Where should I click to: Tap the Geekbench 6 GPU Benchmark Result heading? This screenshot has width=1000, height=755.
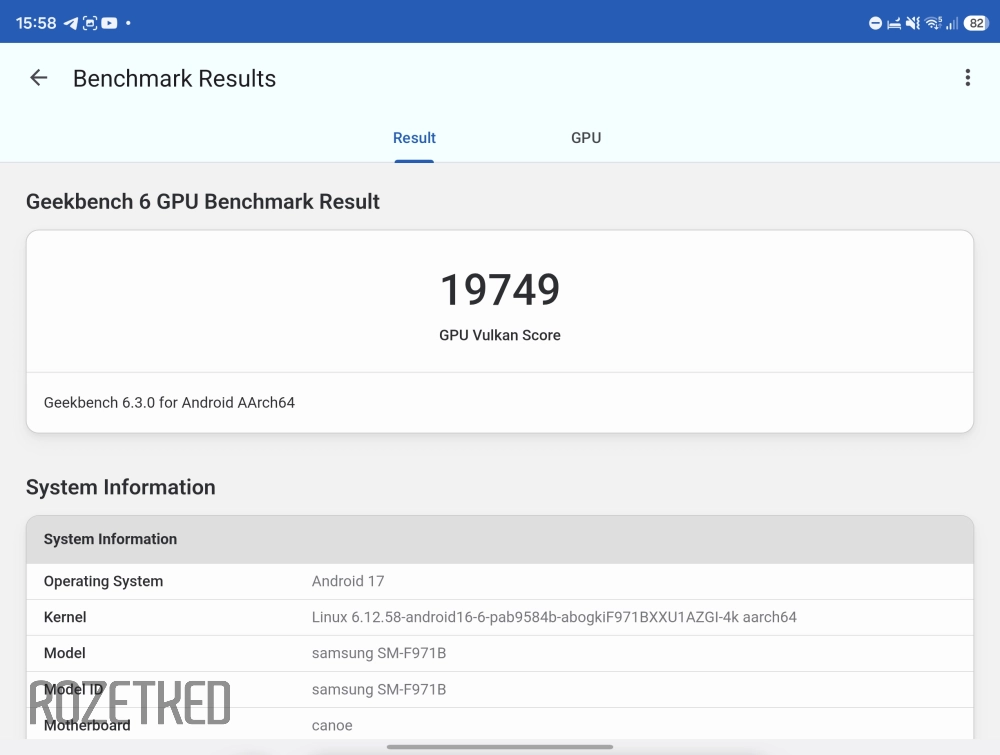point(203,202)
